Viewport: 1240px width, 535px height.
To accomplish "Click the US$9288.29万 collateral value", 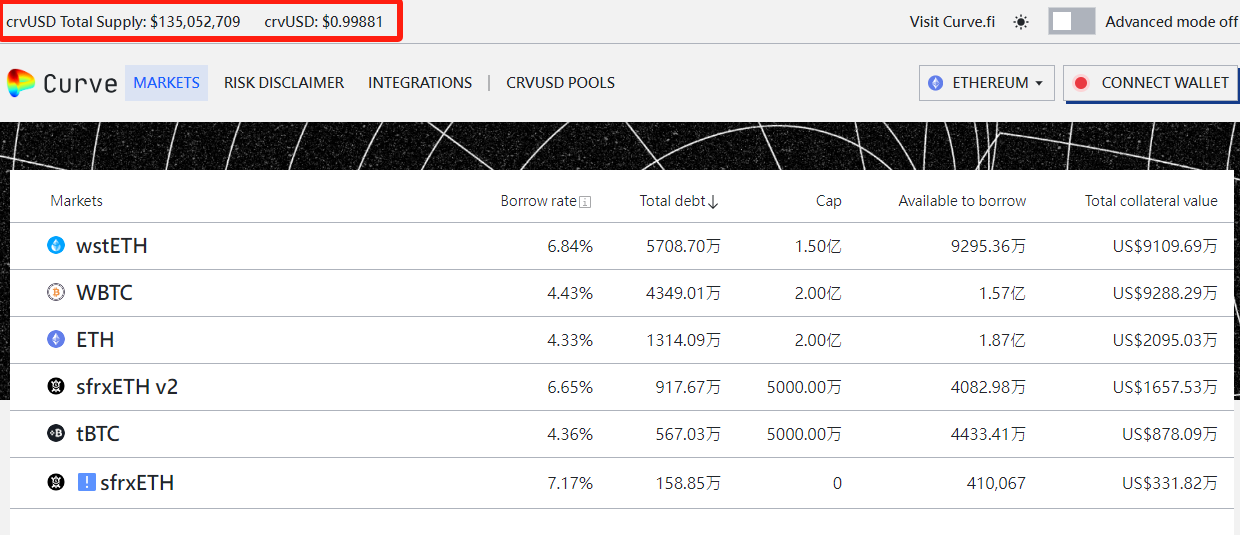I will point(1165,293).
